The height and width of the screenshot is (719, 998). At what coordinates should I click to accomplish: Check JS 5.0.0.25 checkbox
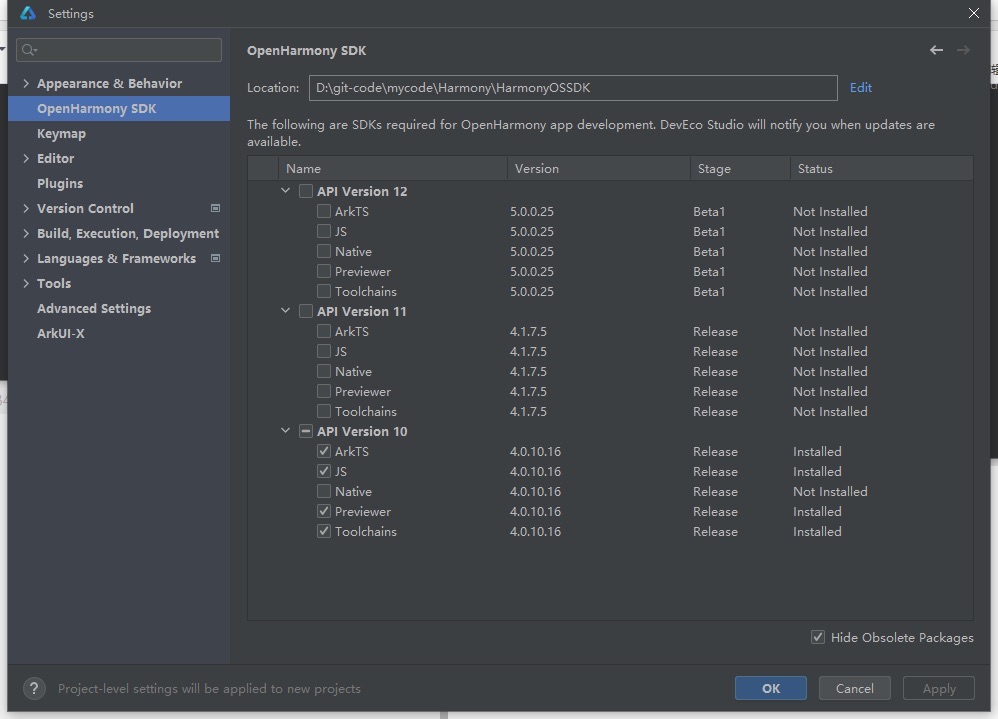[324, 231]
